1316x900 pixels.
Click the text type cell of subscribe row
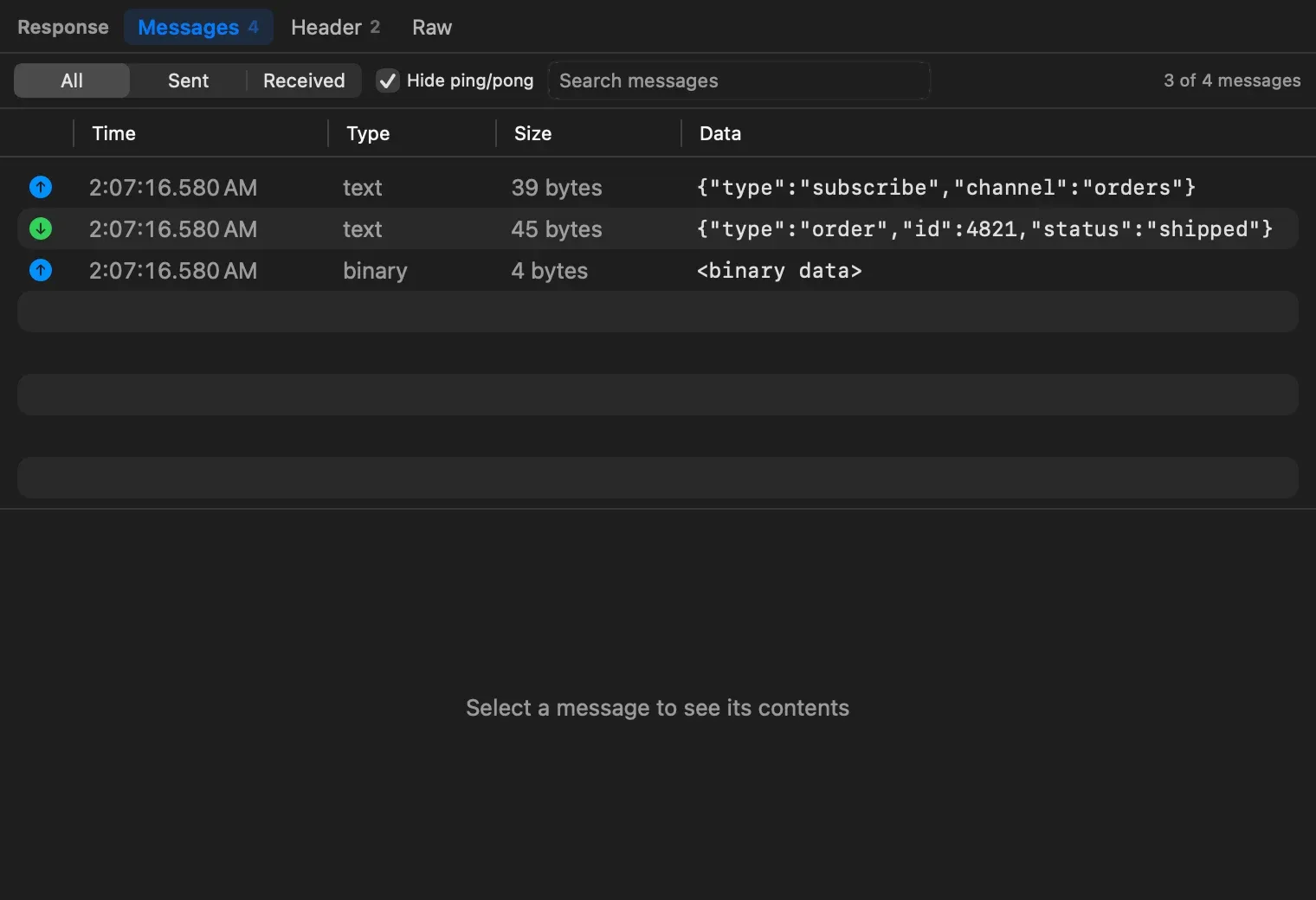tap(363, 187)
